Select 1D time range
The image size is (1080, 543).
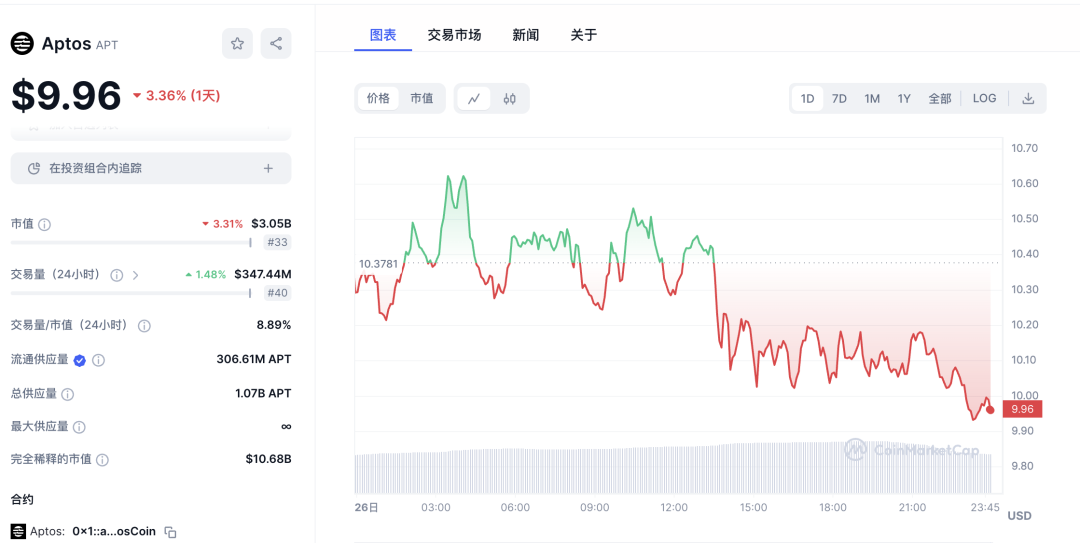[807, 99]
